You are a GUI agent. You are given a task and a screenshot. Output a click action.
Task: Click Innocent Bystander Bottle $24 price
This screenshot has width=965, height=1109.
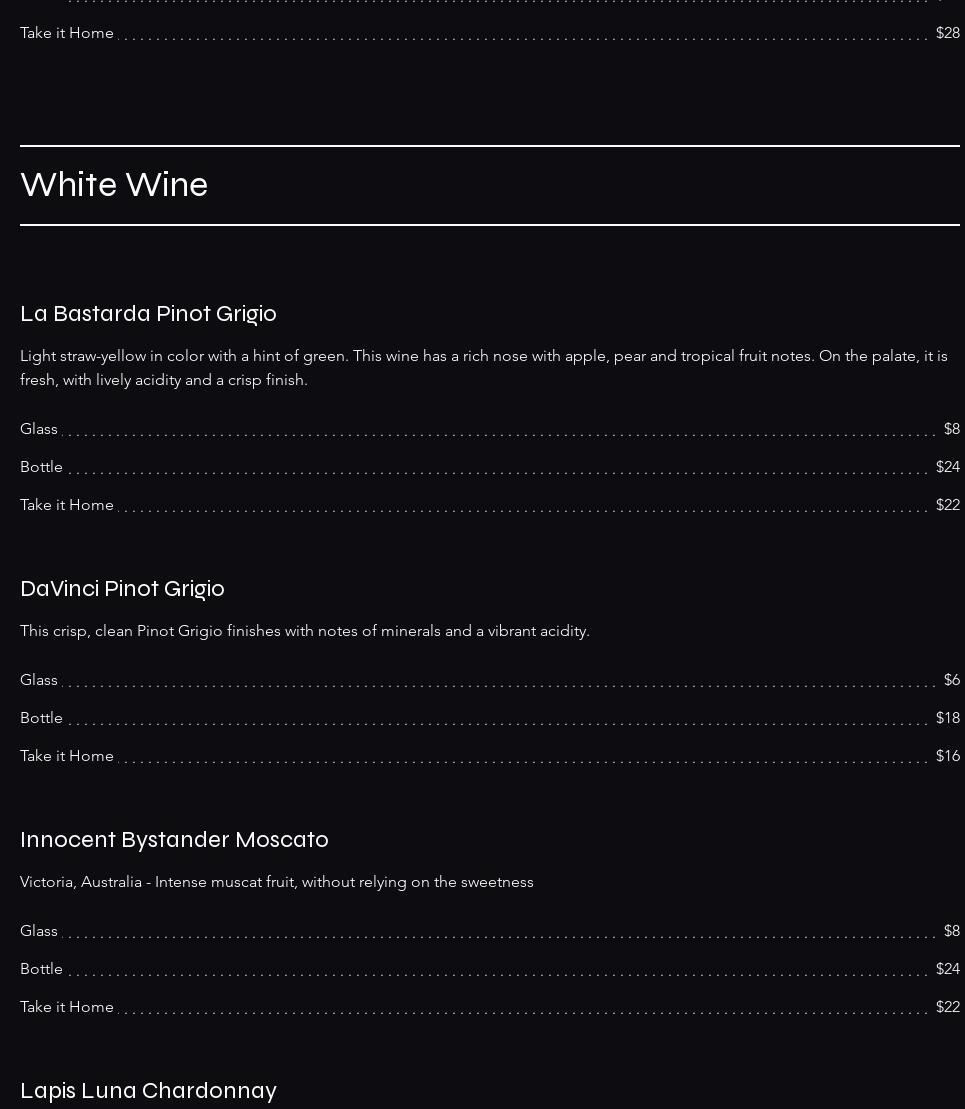pyautogui.click(x=947, y=969)
